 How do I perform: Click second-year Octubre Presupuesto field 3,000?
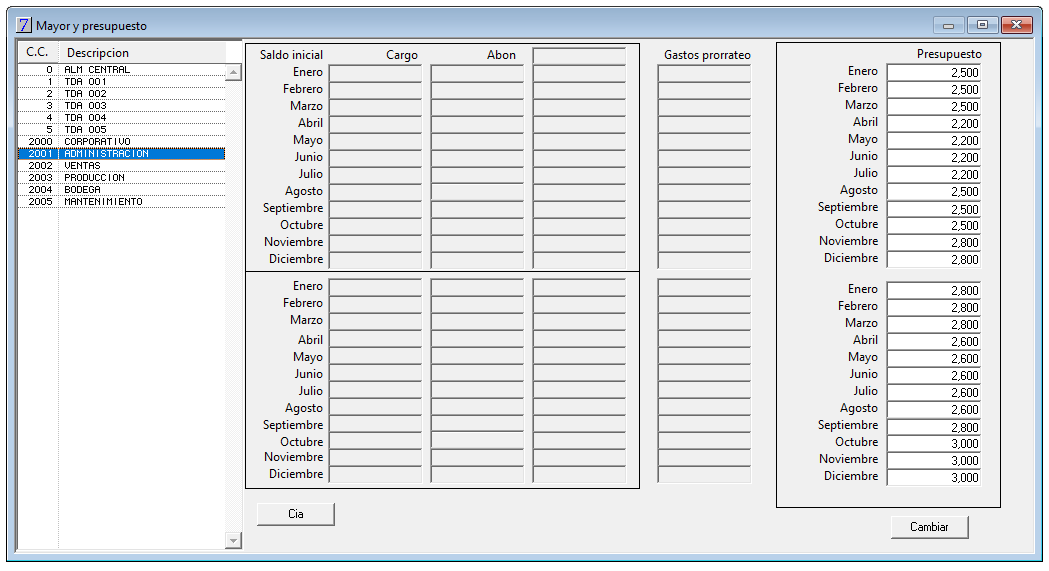click(933, 443)
